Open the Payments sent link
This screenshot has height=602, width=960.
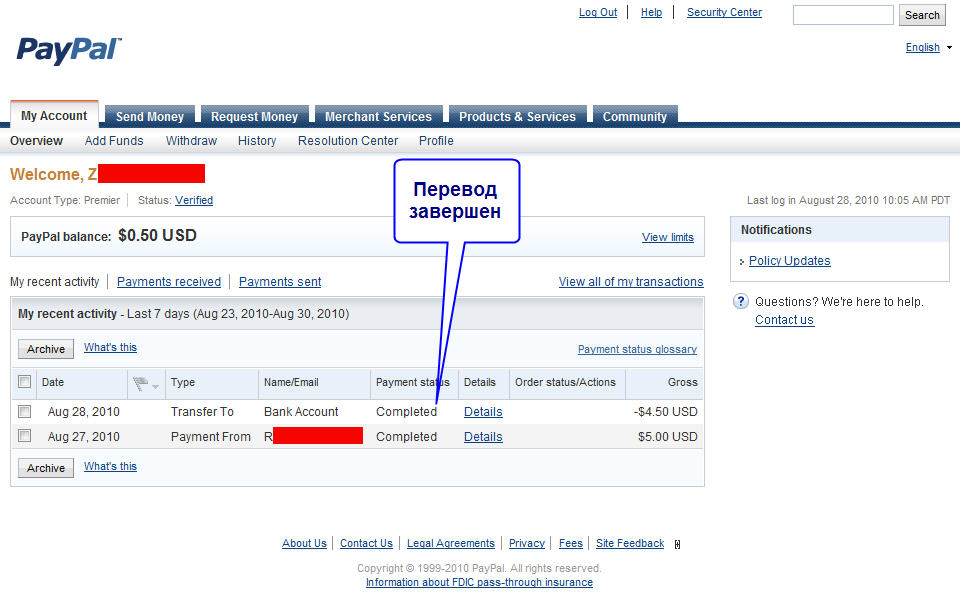click(280, 282)
